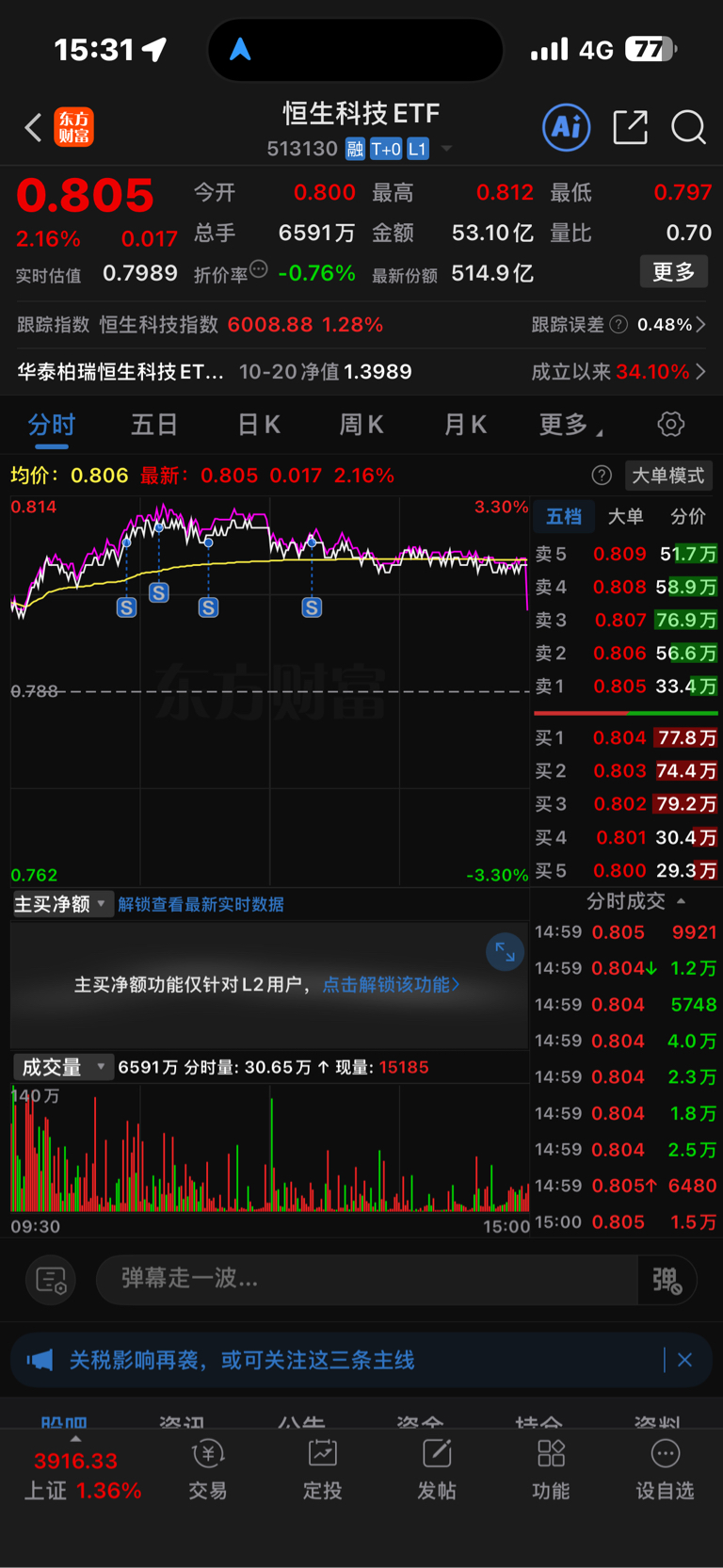Image resolution: width=723 pixels, height=1568 pixels.
Task: Select the 五档 order book tab
Action: (564, 516)
